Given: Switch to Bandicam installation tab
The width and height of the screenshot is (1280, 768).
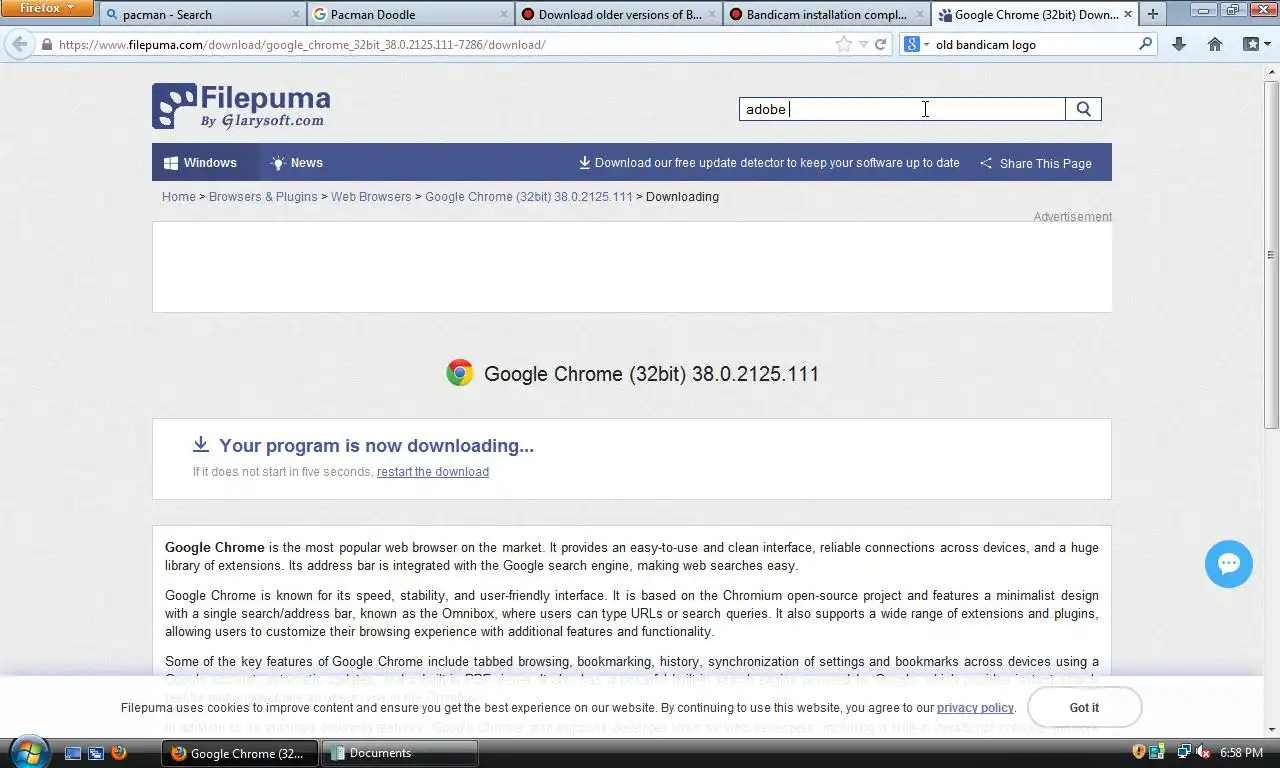Looking at the screenshot, I should point(827,14).
